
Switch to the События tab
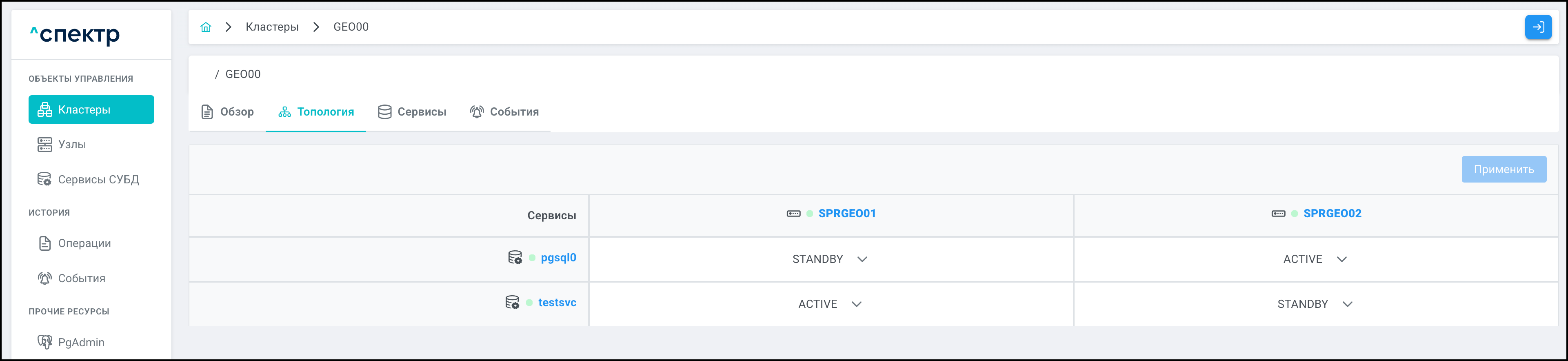(504, 112)
